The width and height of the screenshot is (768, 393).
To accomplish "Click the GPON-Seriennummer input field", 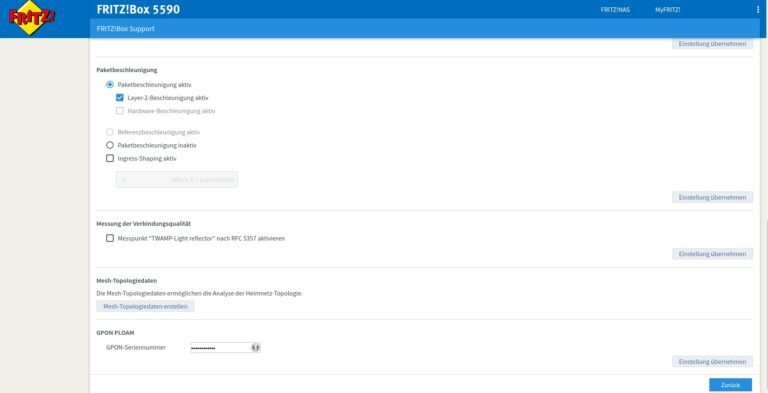I will 225,347.
